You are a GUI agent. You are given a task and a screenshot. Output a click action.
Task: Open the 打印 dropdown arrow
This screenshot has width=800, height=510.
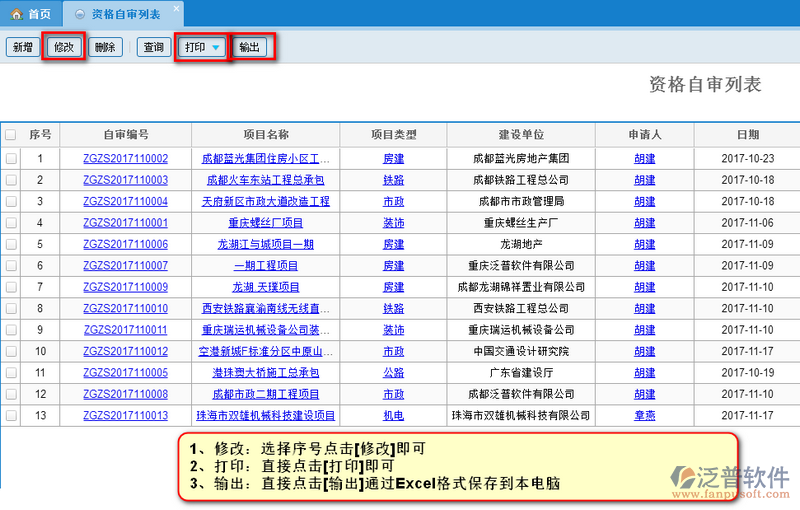point(216,48)
